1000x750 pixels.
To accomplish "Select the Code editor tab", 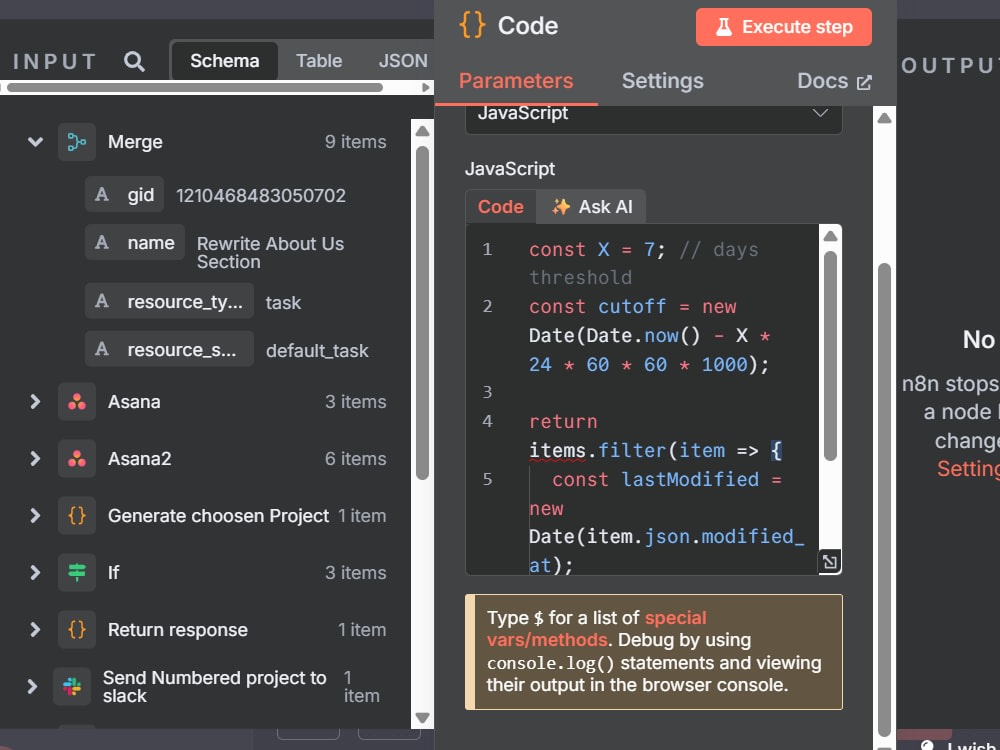I will click(501, 207).
